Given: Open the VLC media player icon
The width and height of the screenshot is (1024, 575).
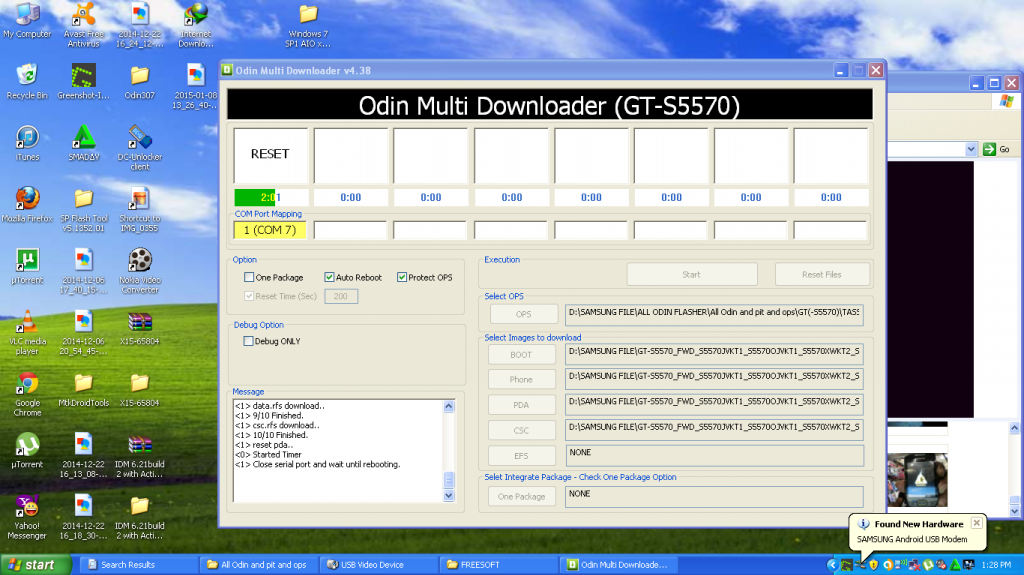Looking at the screenshot, I should pos(27,322).
